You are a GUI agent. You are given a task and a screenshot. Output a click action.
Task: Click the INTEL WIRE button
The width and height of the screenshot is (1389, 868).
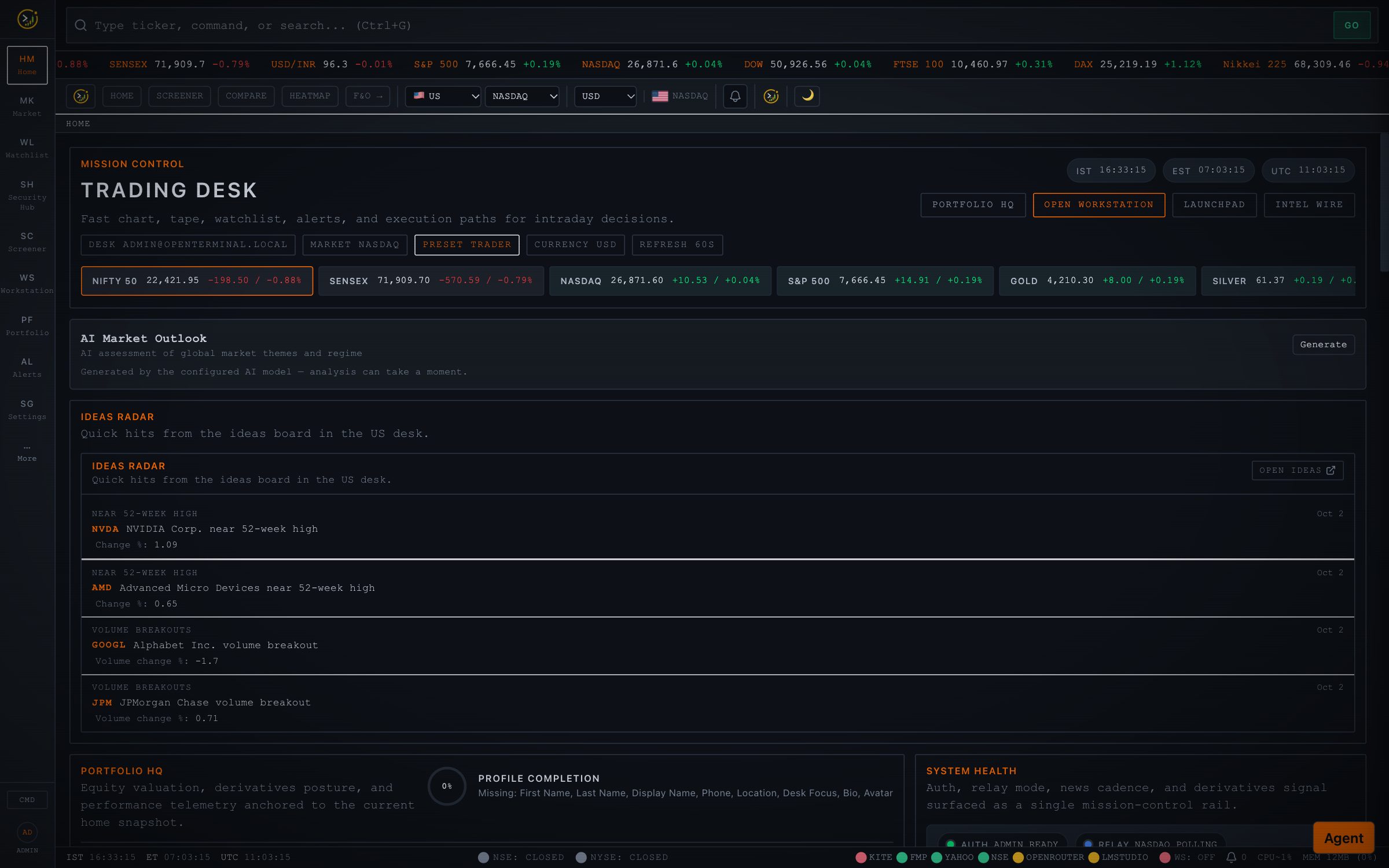click(x=1309, y=205)
